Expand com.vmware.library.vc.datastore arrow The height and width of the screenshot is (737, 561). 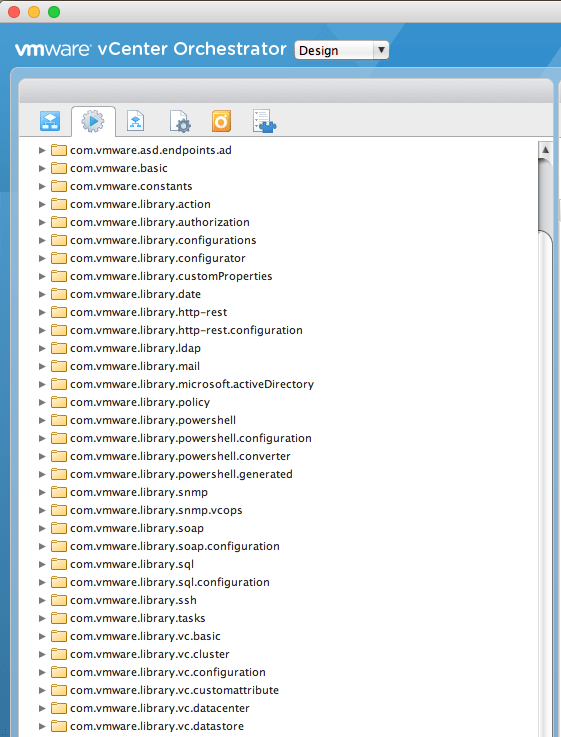42,726
